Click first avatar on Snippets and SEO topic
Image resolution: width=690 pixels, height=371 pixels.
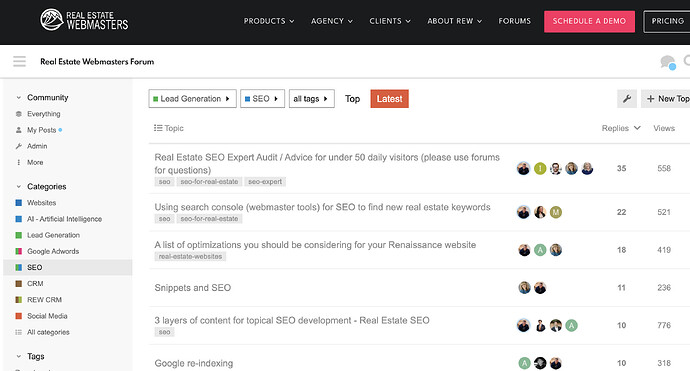coord(524,288)
